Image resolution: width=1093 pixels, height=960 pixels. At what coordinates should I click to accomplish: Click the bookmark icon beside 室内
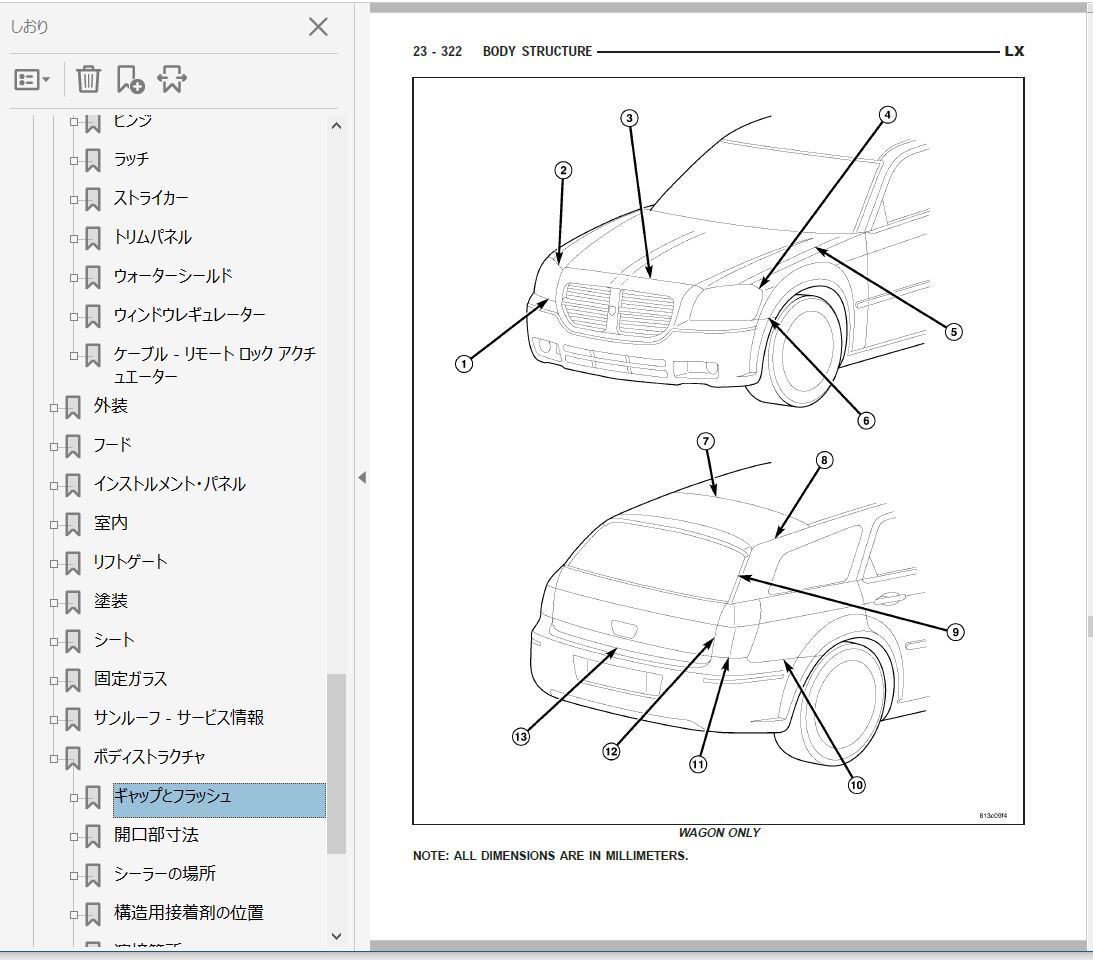[73, 525]
